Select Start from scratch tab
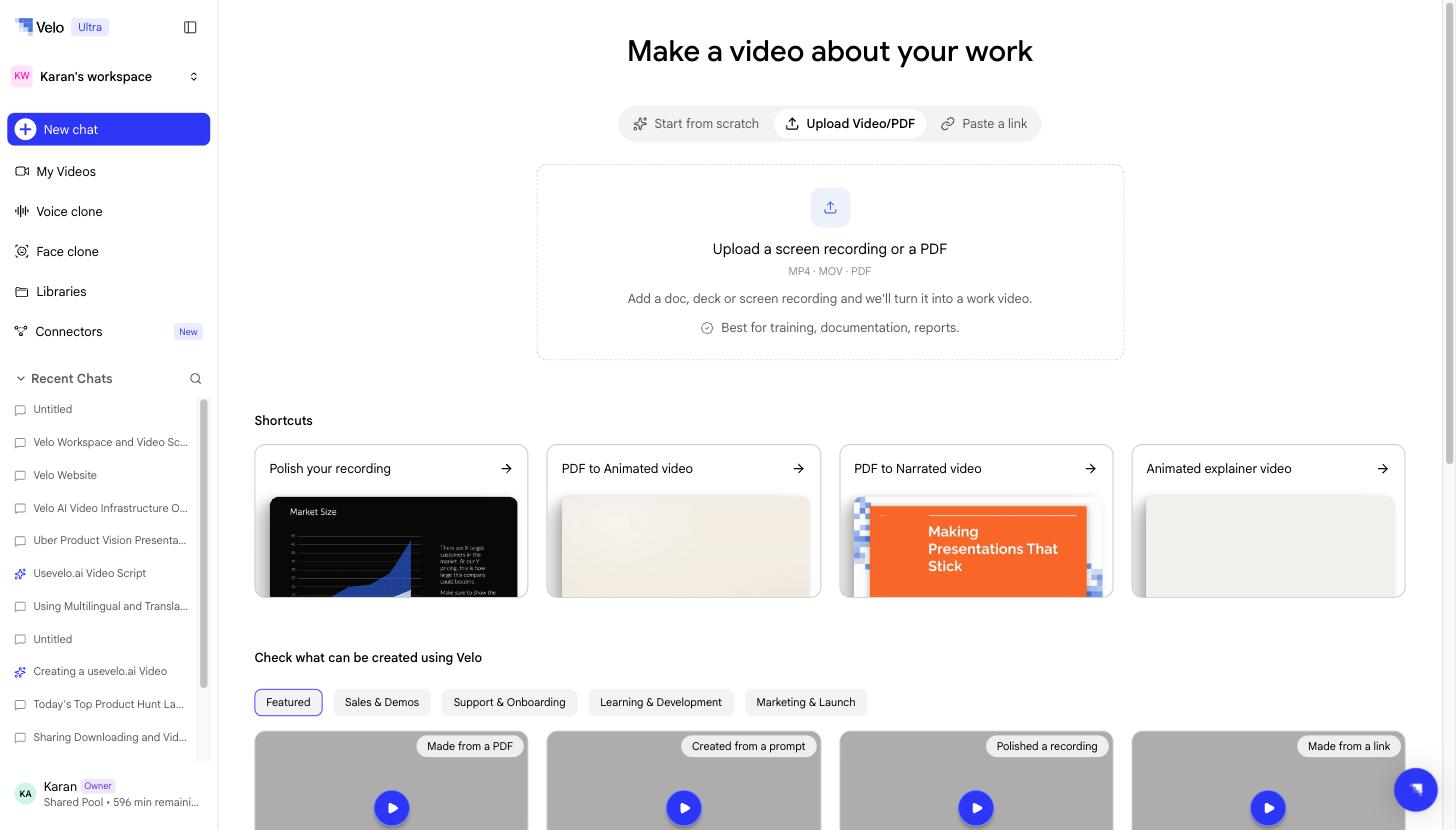This screenshot has height=830, width=1456. click(696, 123)
